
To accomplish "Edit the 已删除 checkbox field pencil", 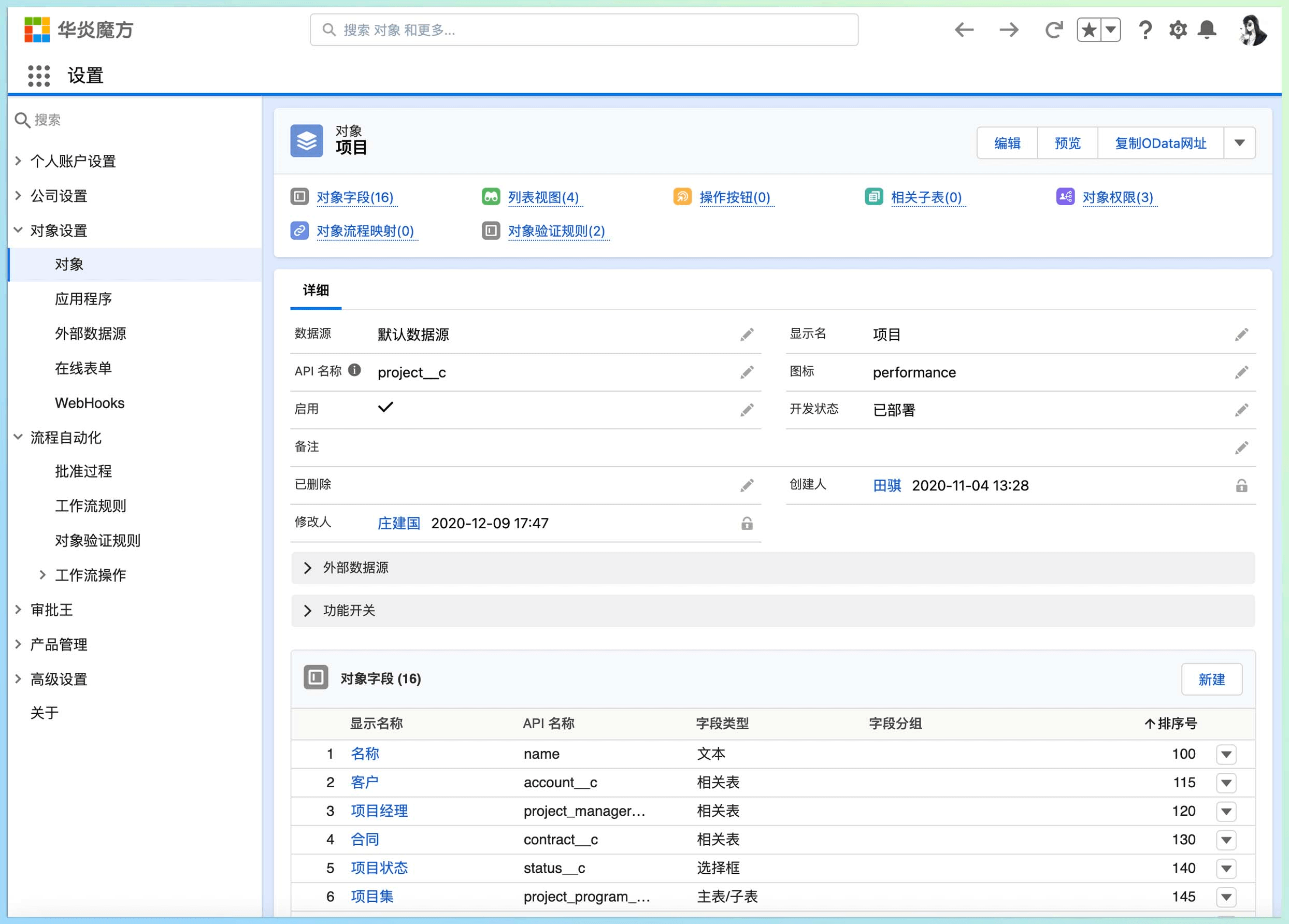I will click(x=747, y=485).
